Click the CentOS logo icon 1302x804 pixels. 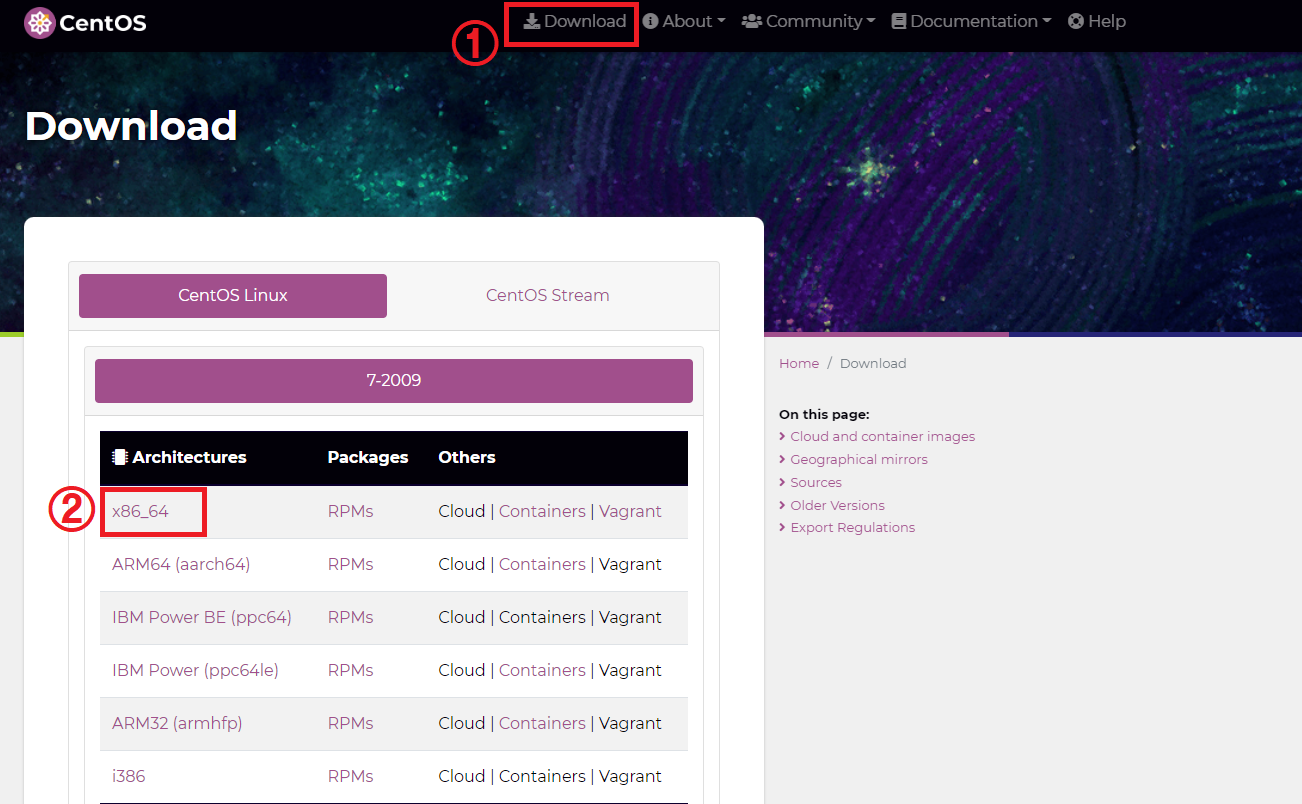39,22
